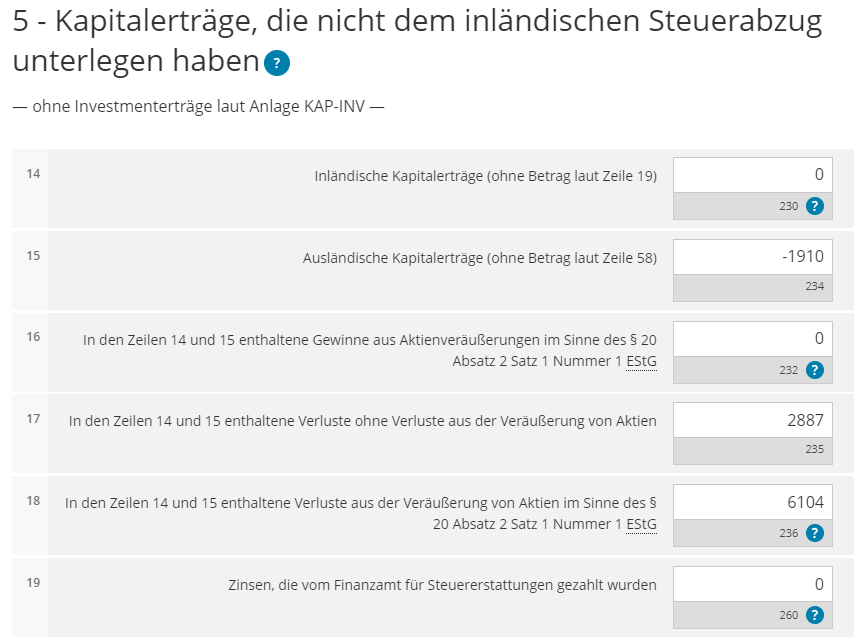Click the field code 234 below line 15
This screenshot has width=864, height=640.
click(814, 287)
